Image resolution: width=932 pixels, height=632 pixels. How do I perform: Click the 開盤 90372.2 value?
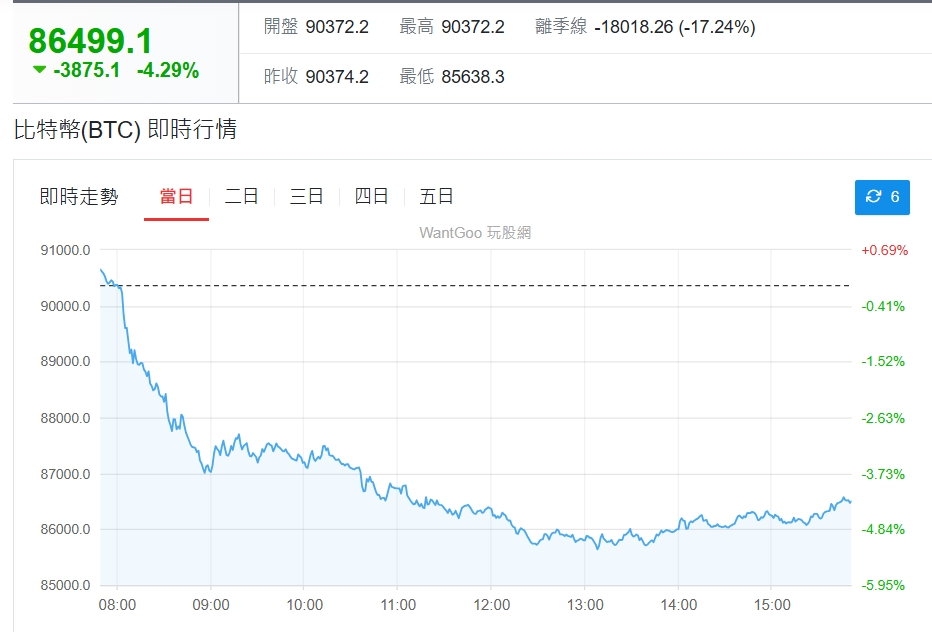pyautogui.click(x=337, y=27)
